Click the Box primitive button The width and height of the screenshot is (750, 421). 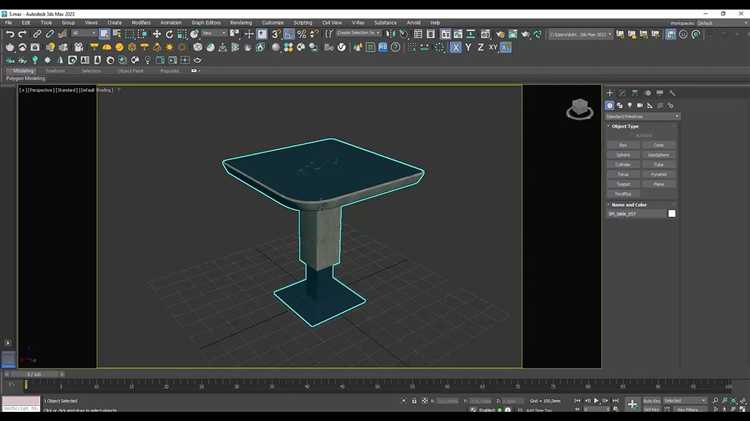tap(623, 145)
